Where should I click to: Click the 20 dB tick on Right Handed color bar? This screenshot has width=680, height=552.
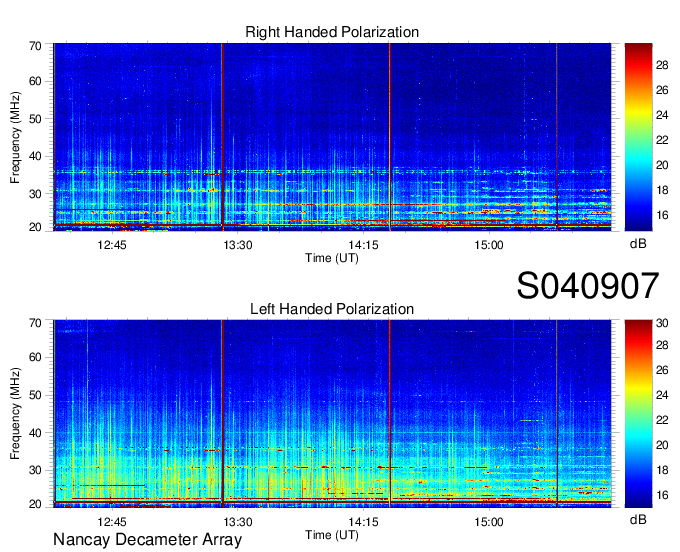point(662,165)
